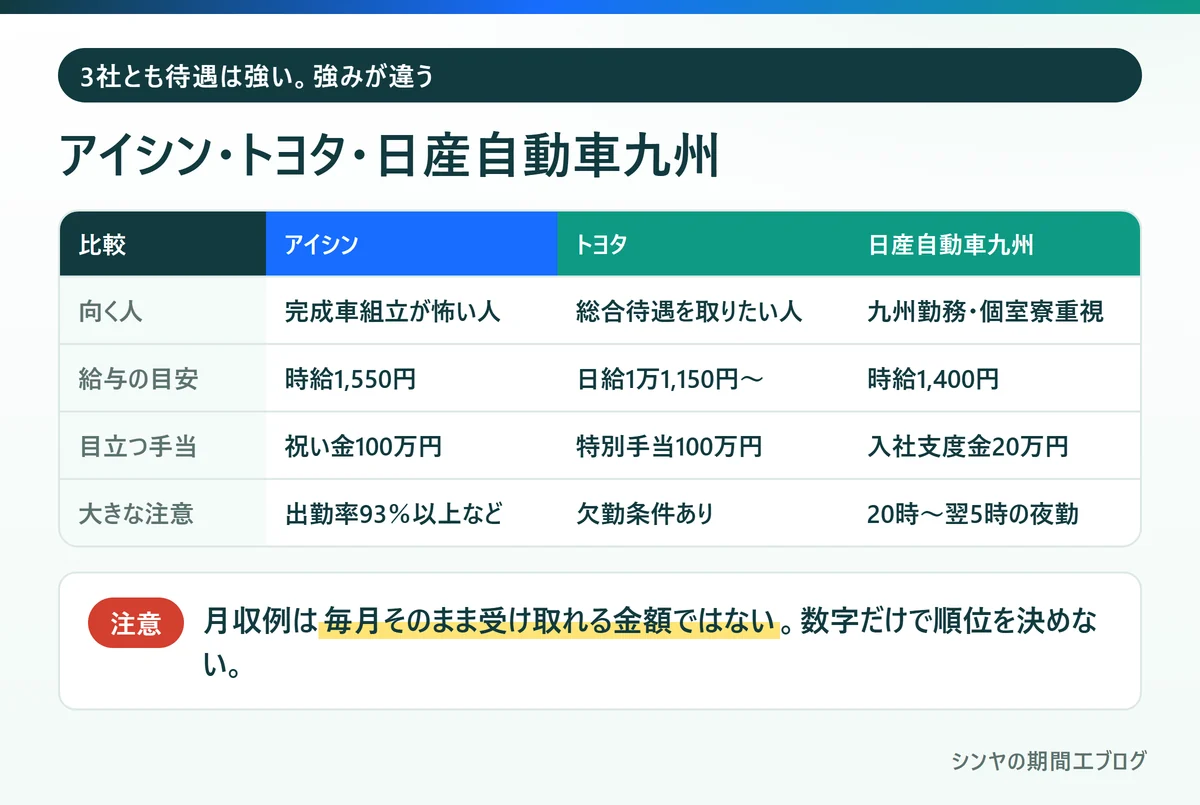
Task: Click the cell '入社支度金20万円'
Action: coord(995,446)
